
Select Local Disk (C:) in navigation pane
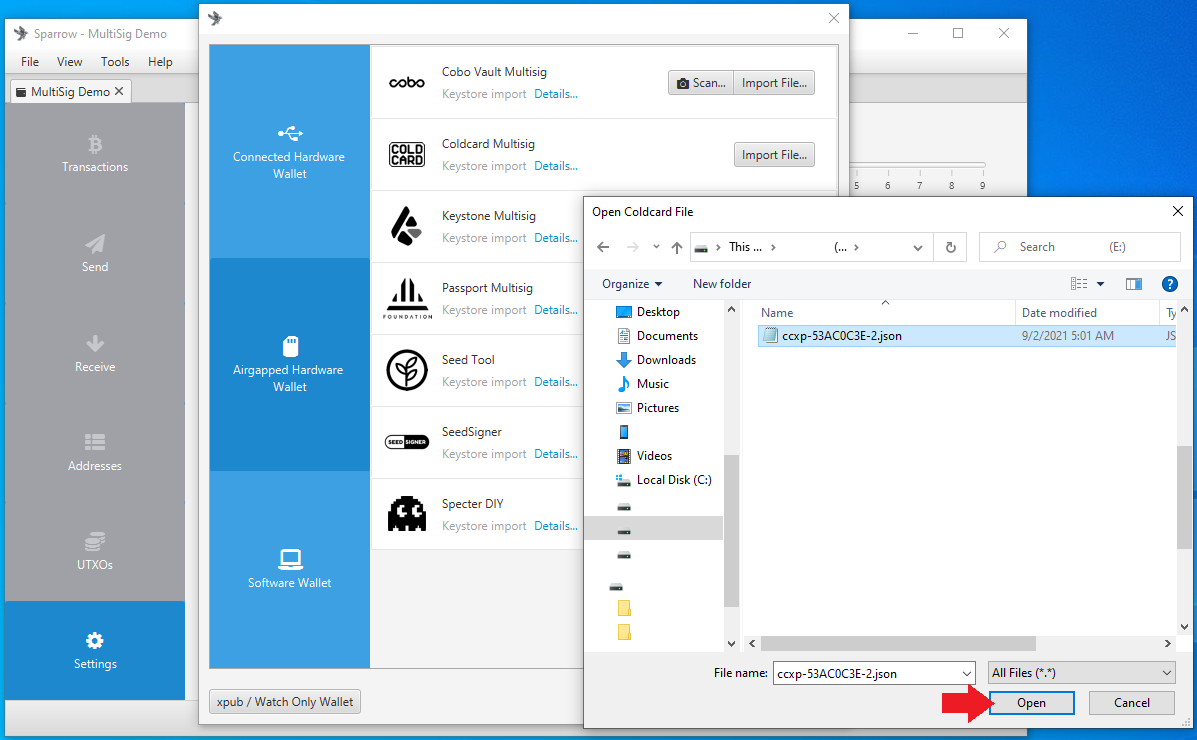pos(674,480)
